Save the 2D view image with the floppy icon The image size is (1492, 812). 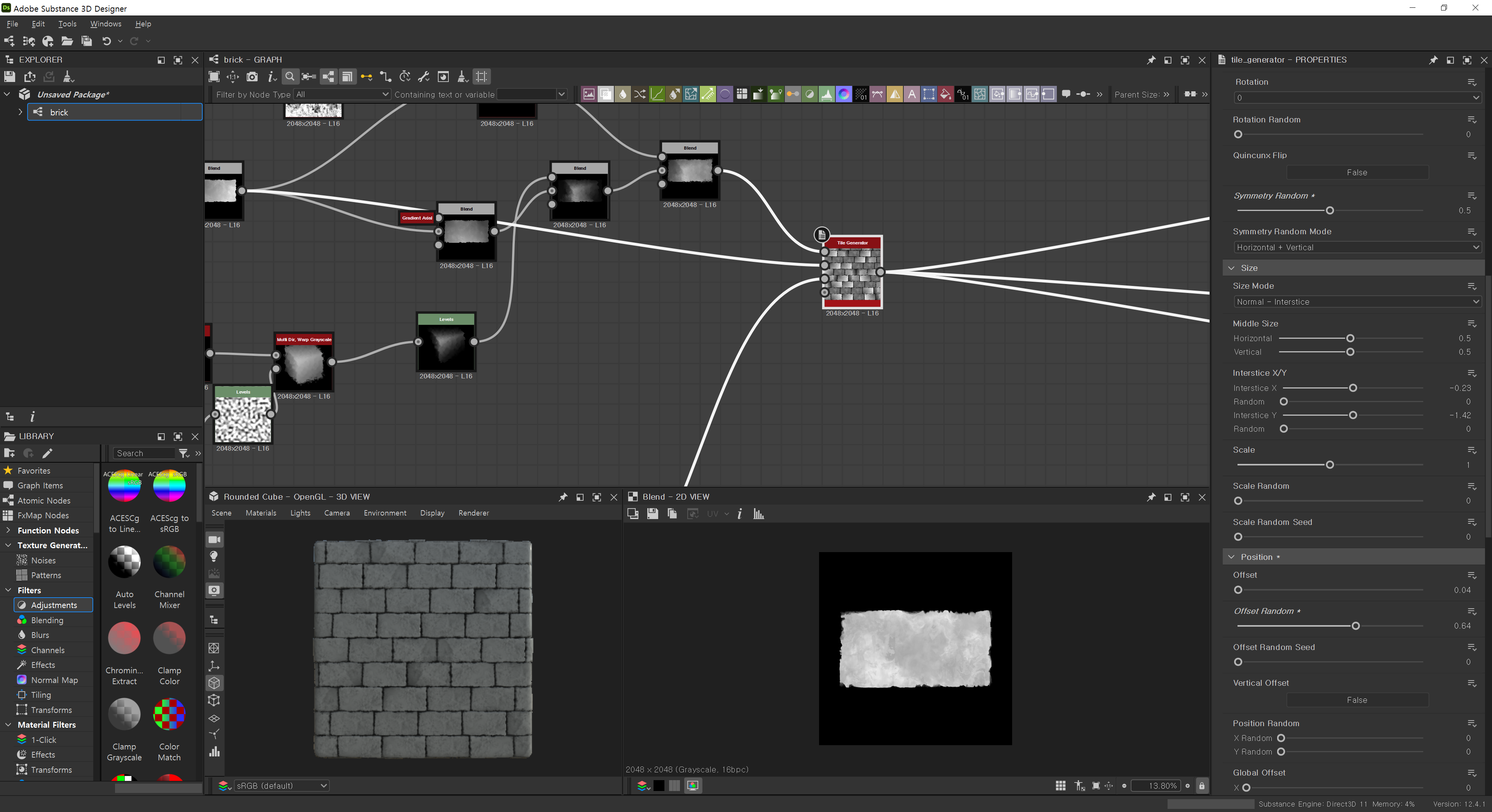[652, 514]
